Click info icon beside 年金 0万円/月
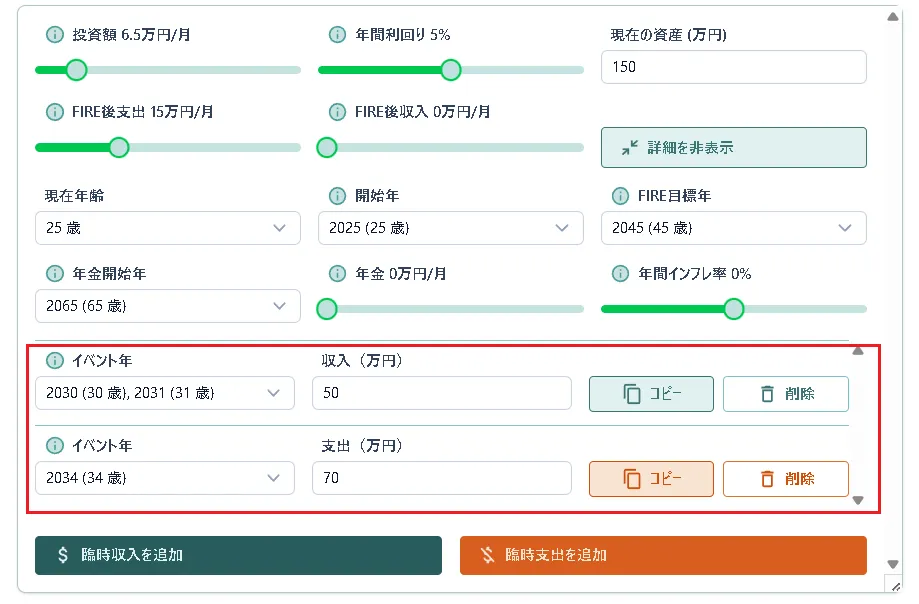The height and width of the screenshot is (604, 919). (x=337, y=274)
